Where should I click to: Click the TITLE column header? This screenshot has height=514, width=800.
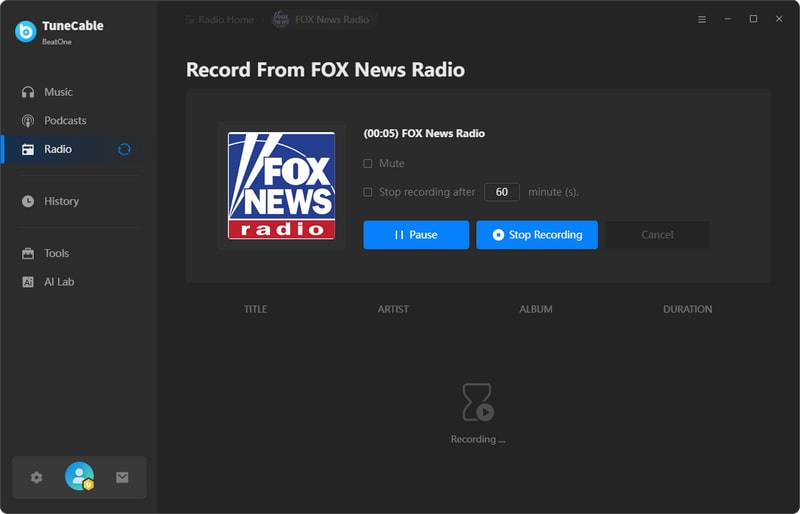point(256,309)
